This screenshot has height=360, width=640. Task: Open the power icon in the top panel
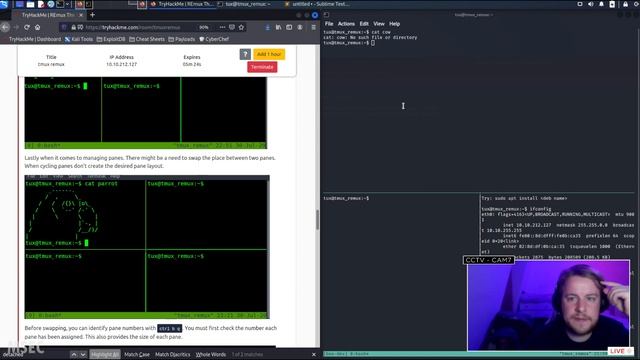636,4
